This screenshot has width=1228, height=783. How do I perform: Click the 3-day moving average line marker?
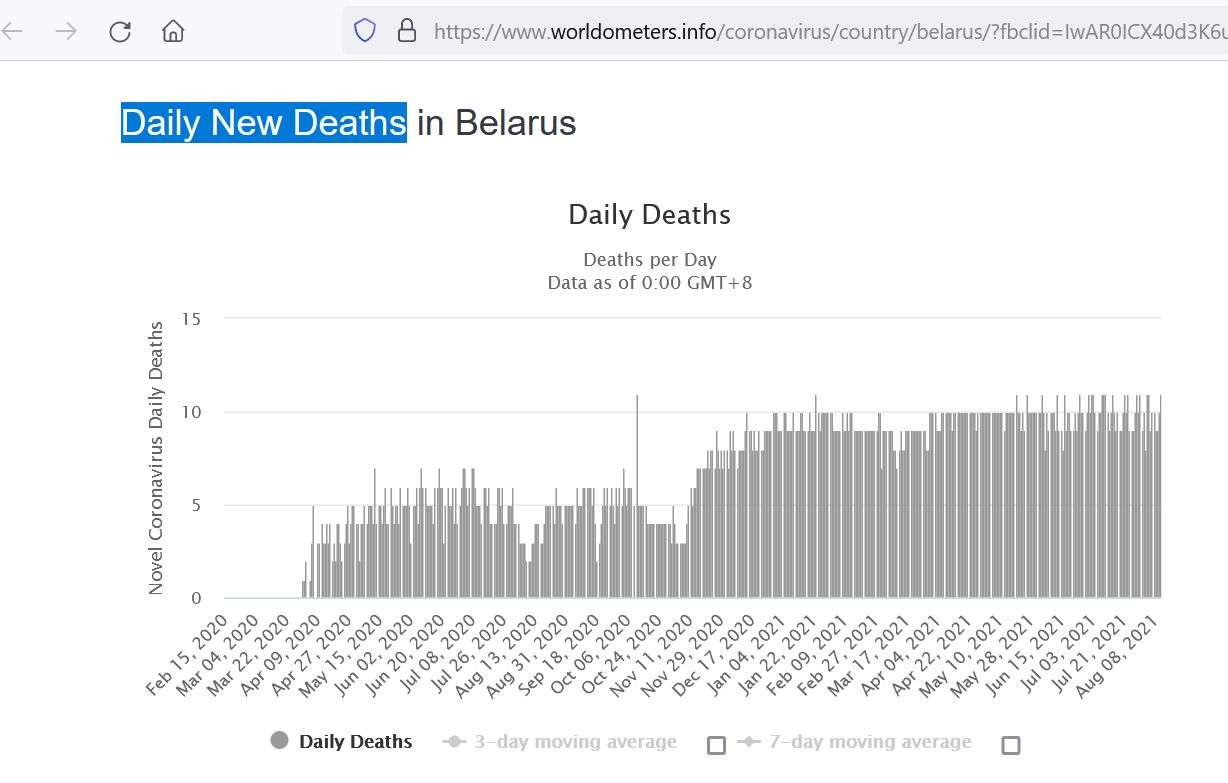(455, 742)
